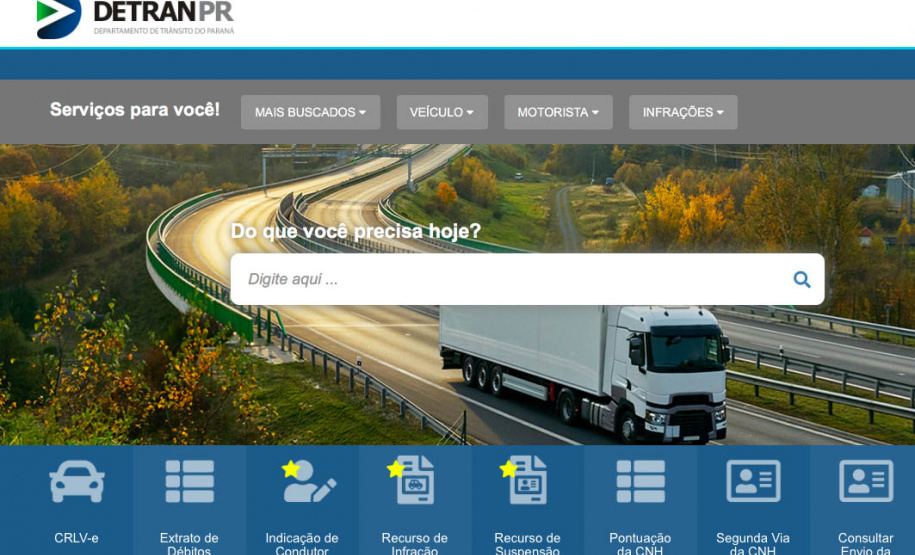The height and width of the screenshot is (555, 915).
Task: Expand the VEÍCULO dropdown menu
Action: tap(442, 112)
